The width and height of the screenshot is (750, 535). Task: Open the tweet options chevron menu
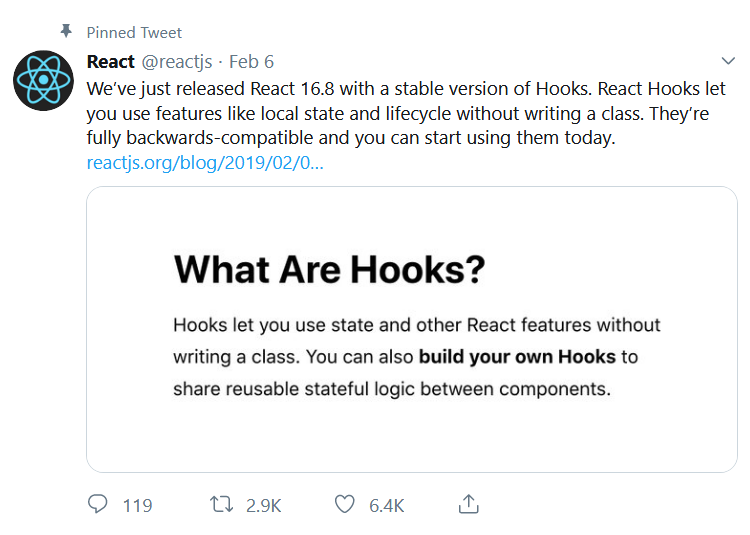pyautogui.click(x=728, y=61)
